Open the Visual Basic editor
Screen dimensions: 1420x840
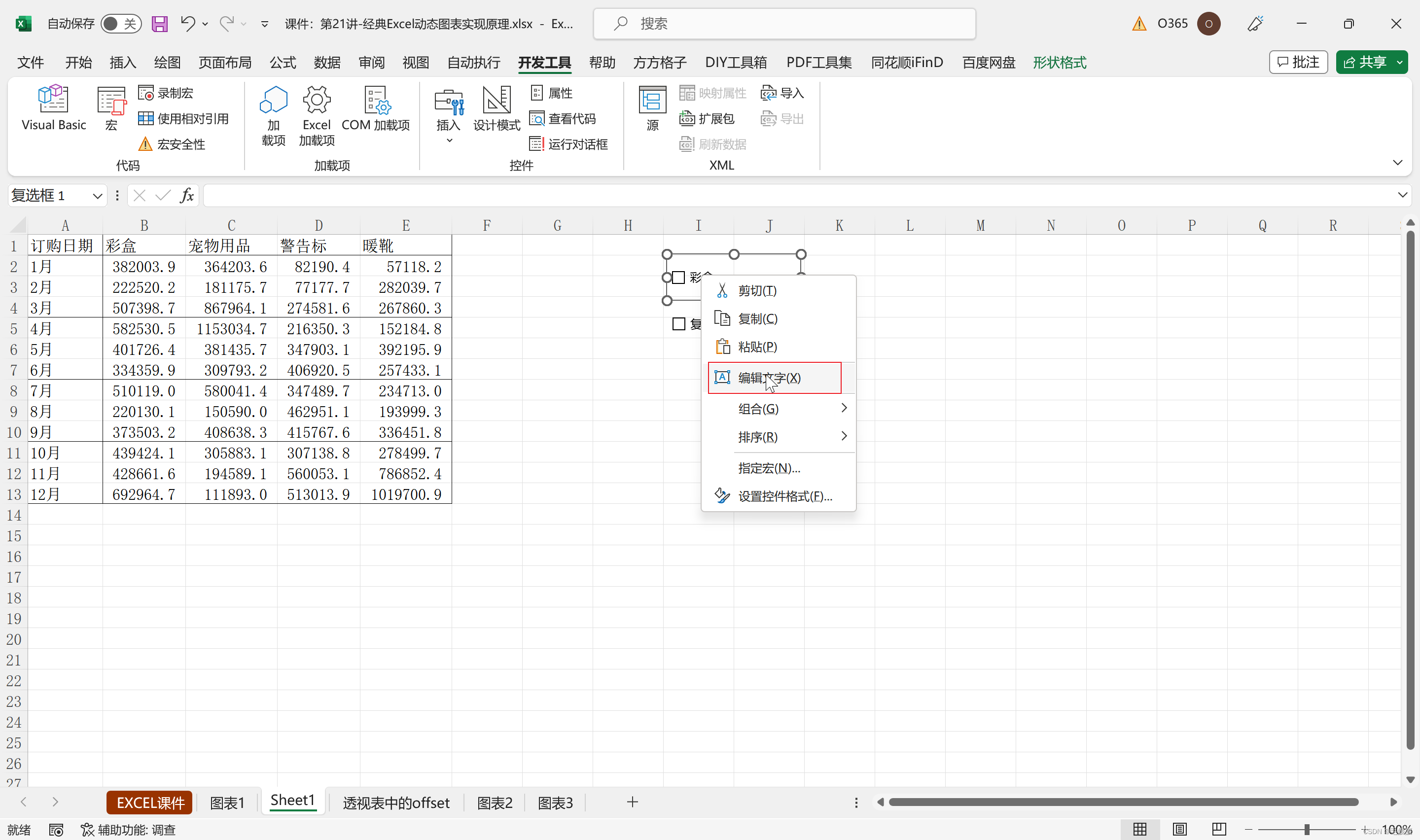click(54, 108)
